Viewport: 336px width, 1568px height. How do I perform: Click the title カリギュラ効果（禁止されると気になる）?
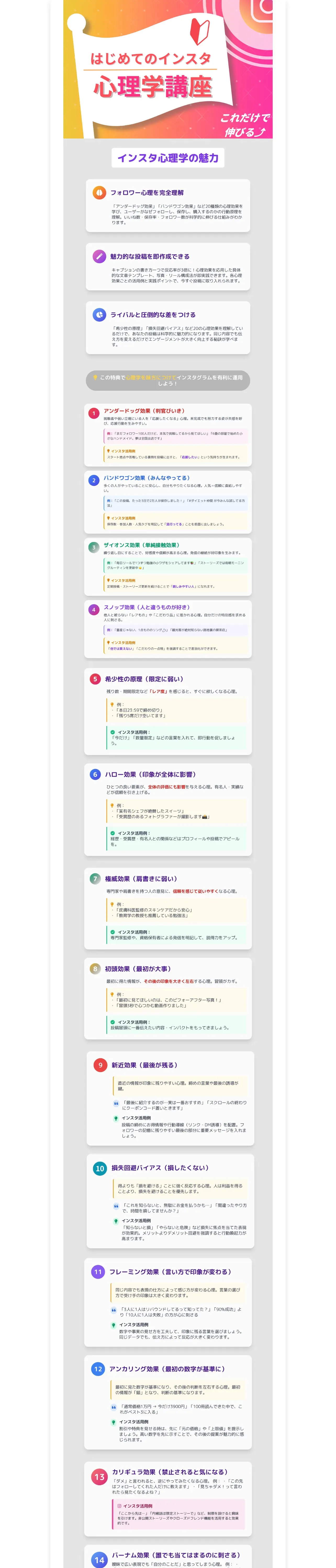(170, 1472)
